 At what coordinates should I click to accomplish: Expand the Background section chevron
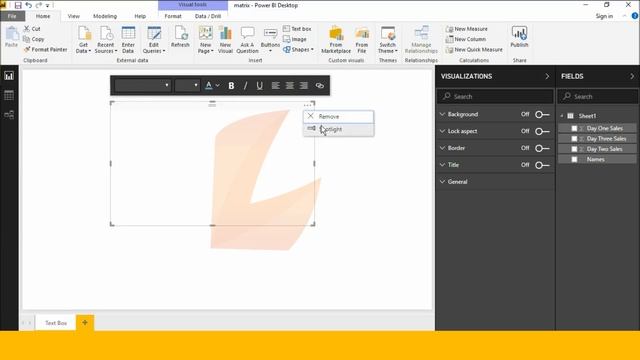[442, 114]
